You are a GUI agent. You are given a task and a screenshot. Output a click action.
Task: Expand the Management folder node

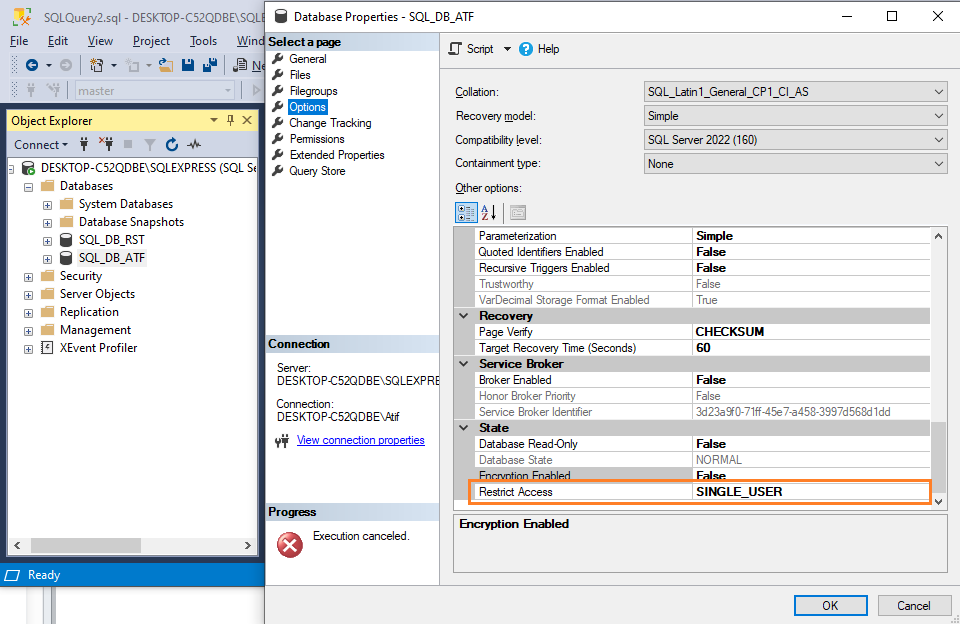(x=28, y=331)
